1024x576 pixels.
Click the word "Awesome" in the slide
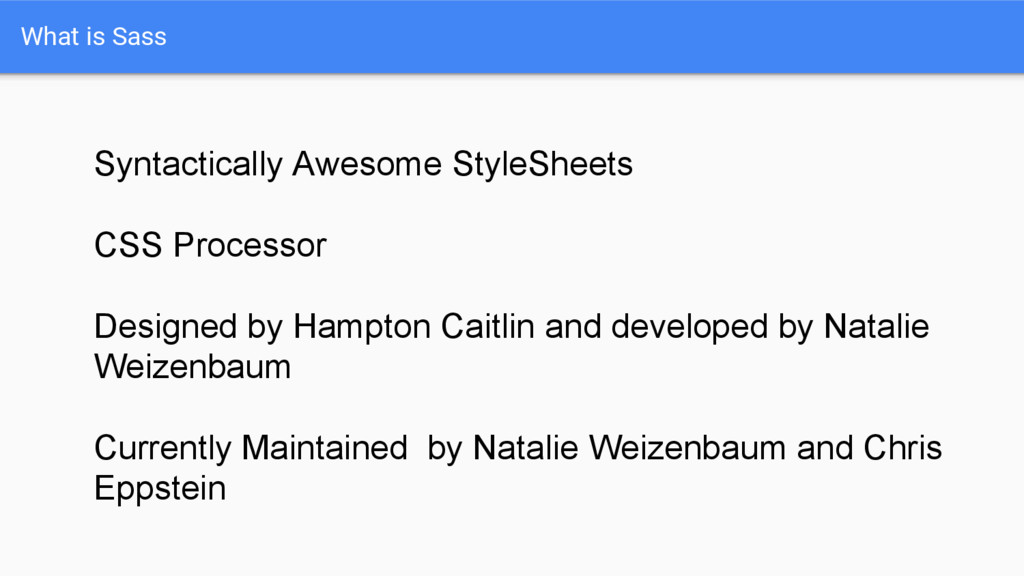coord(367,163)
